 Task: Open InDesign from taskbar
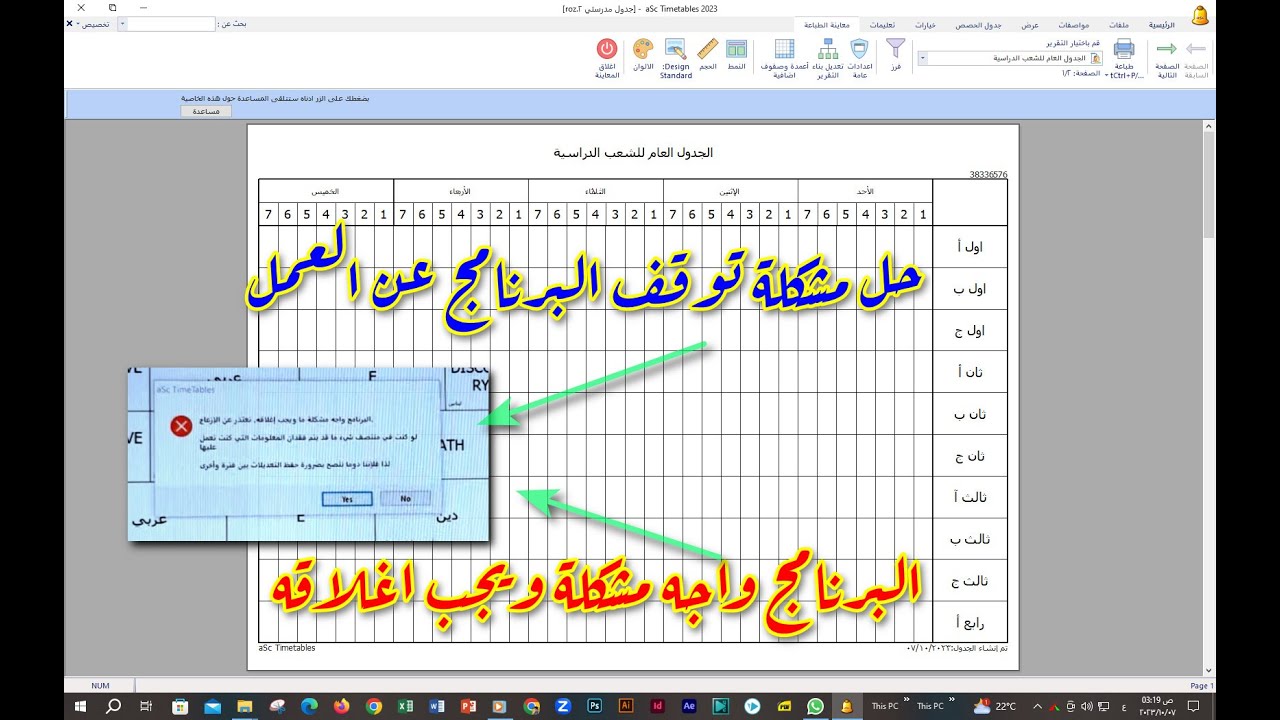coord(657,706)
